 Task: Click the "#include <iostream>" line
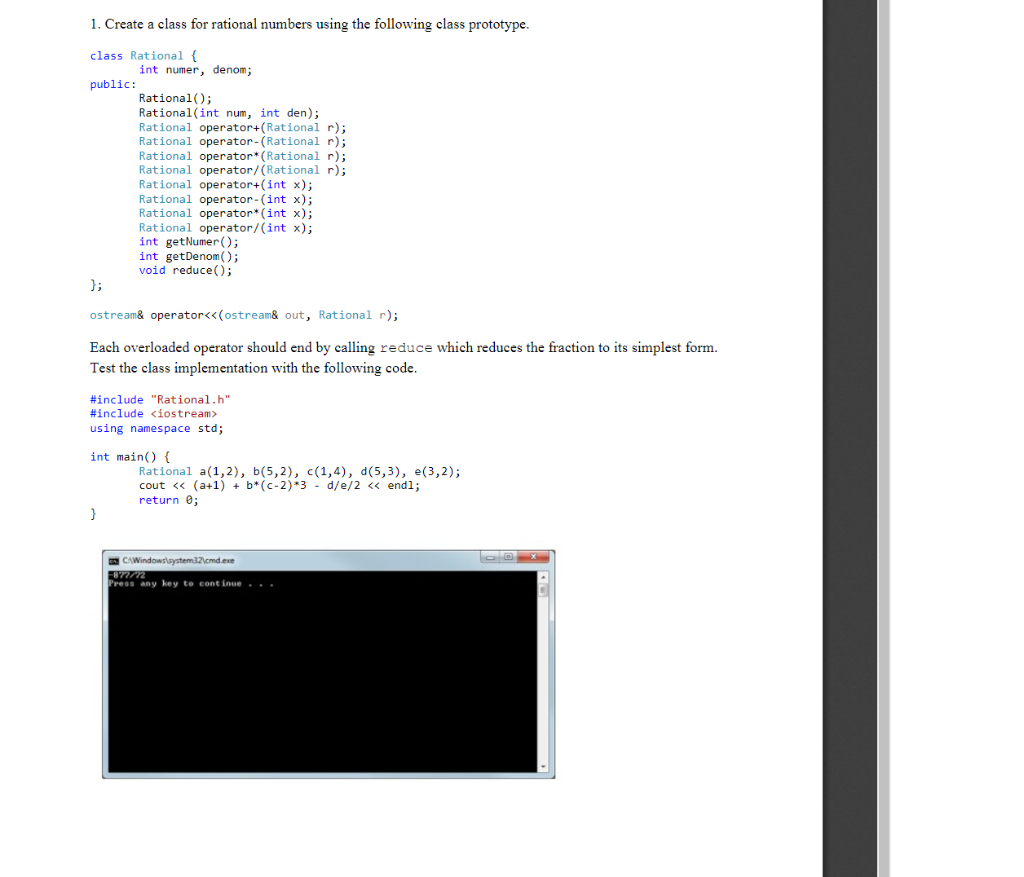(x=153, y=414)
